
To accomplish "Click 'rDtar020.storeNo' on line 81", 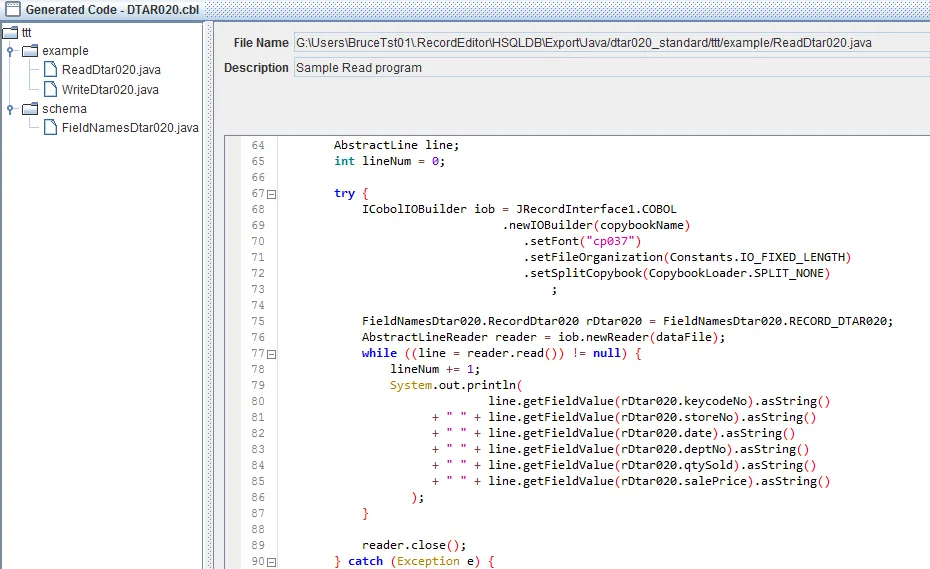I will click(677, 417).
